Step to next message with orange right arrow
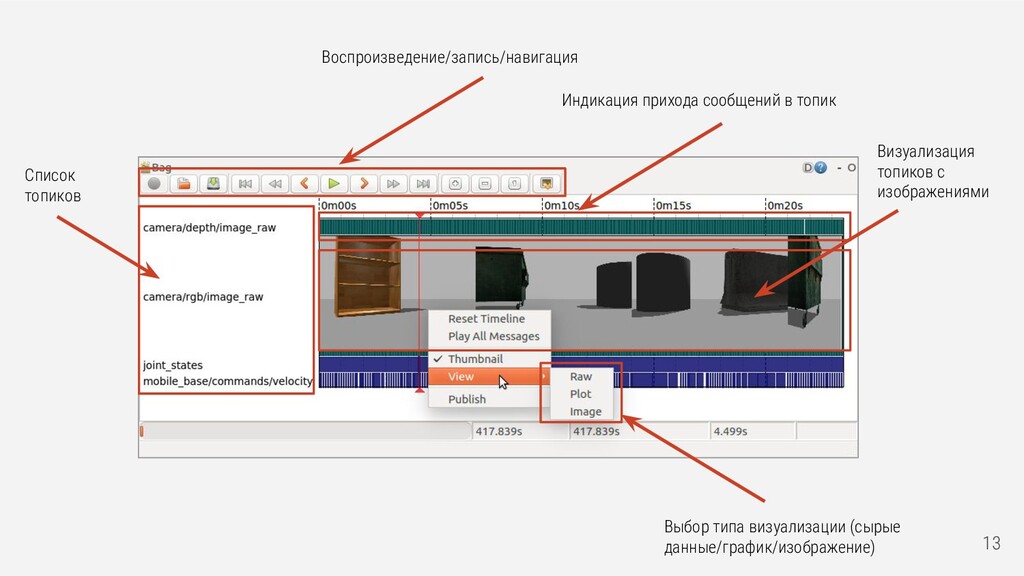This screenshot has width=1024, height=576. point(364,184)
